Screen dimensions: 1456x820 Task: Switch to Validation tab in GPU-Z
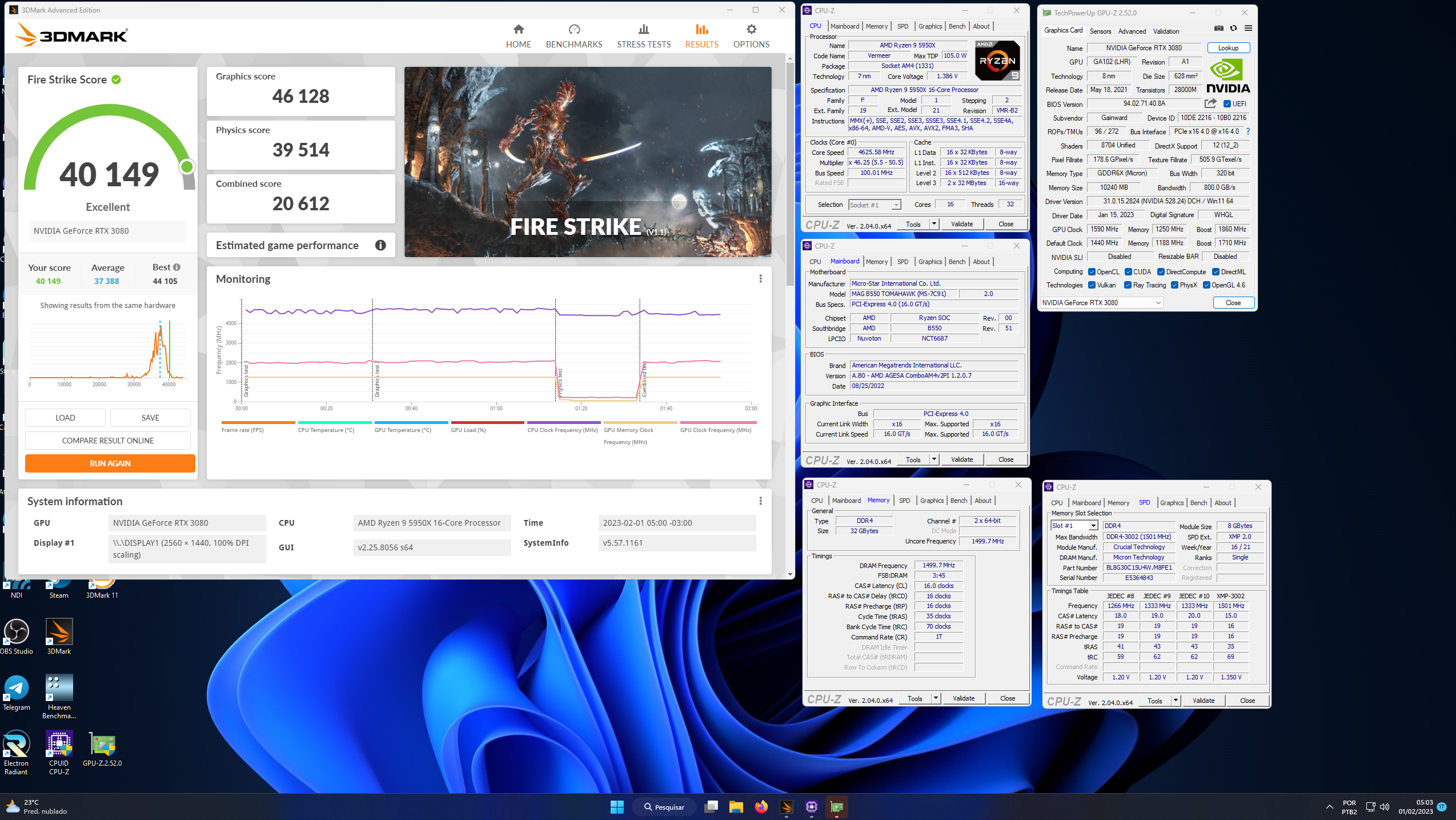(x=1165, y=31)
